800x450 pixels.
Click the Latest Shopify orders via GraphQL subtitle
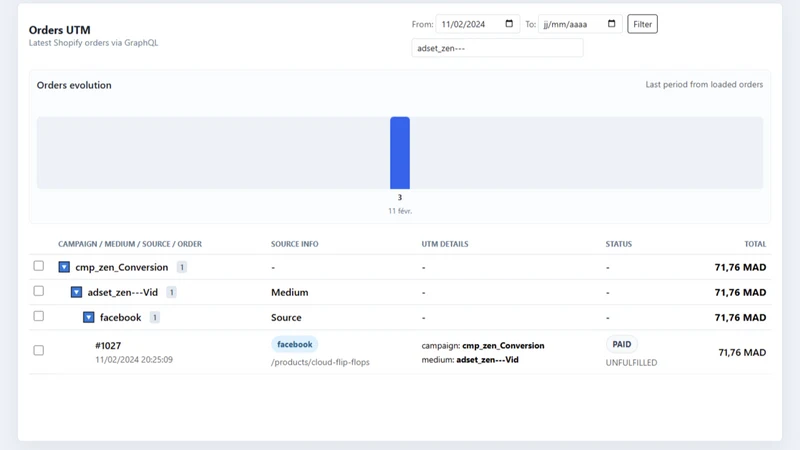93,43
